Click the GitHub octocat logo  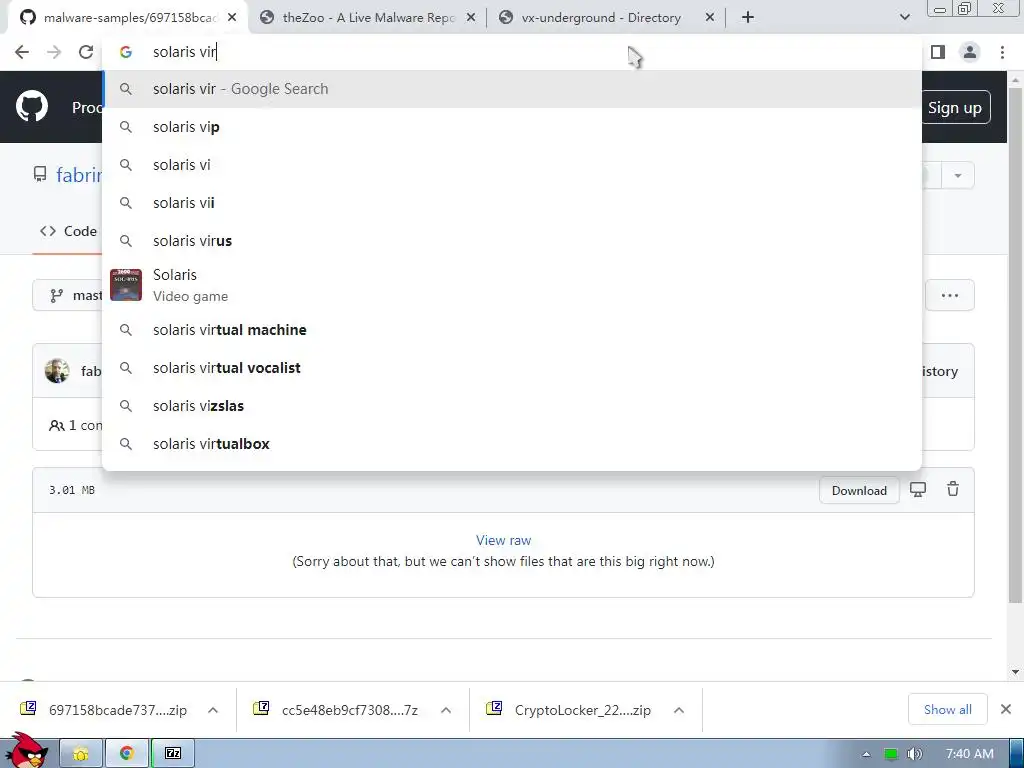pyautogui.click(x=32, y=107)
